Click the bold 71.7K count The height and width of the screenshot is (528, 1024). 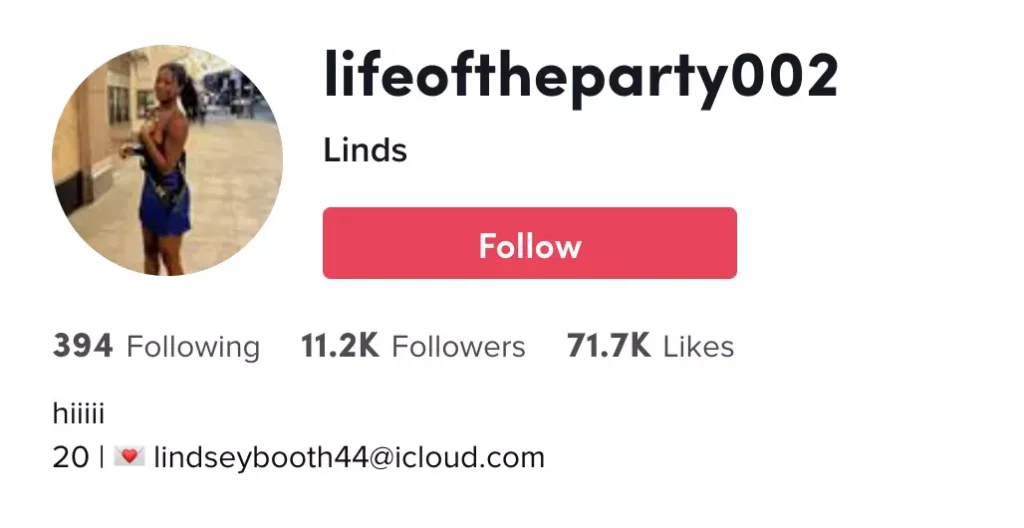609,346
